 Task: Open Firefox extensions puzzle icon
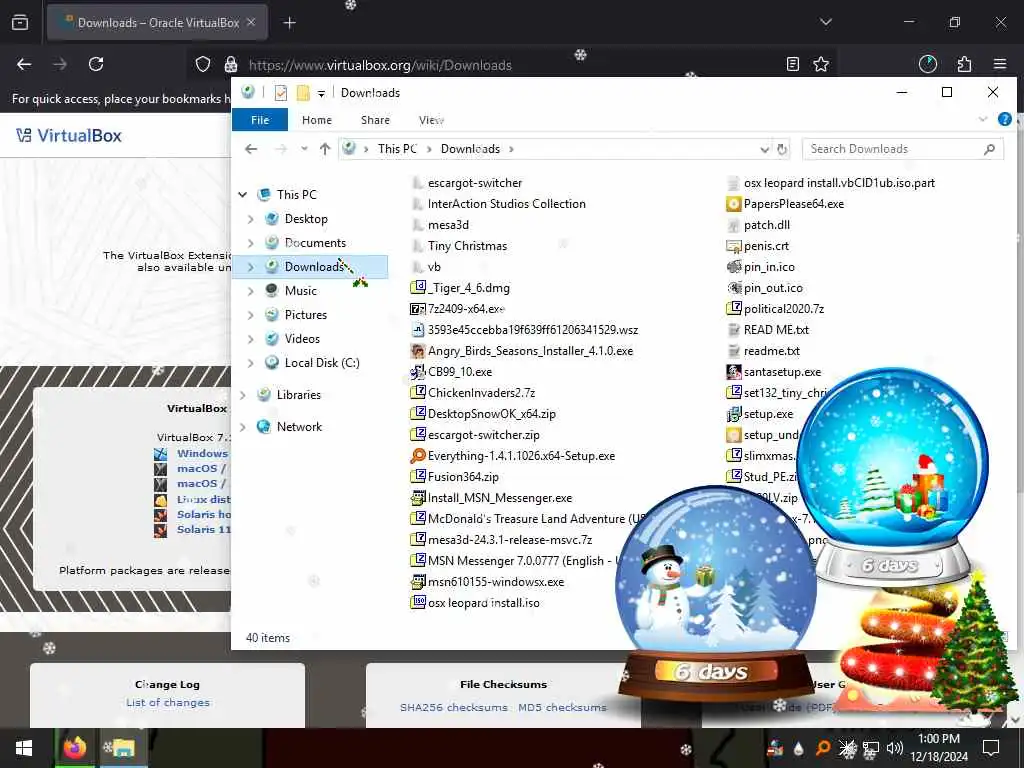point(964,64)
